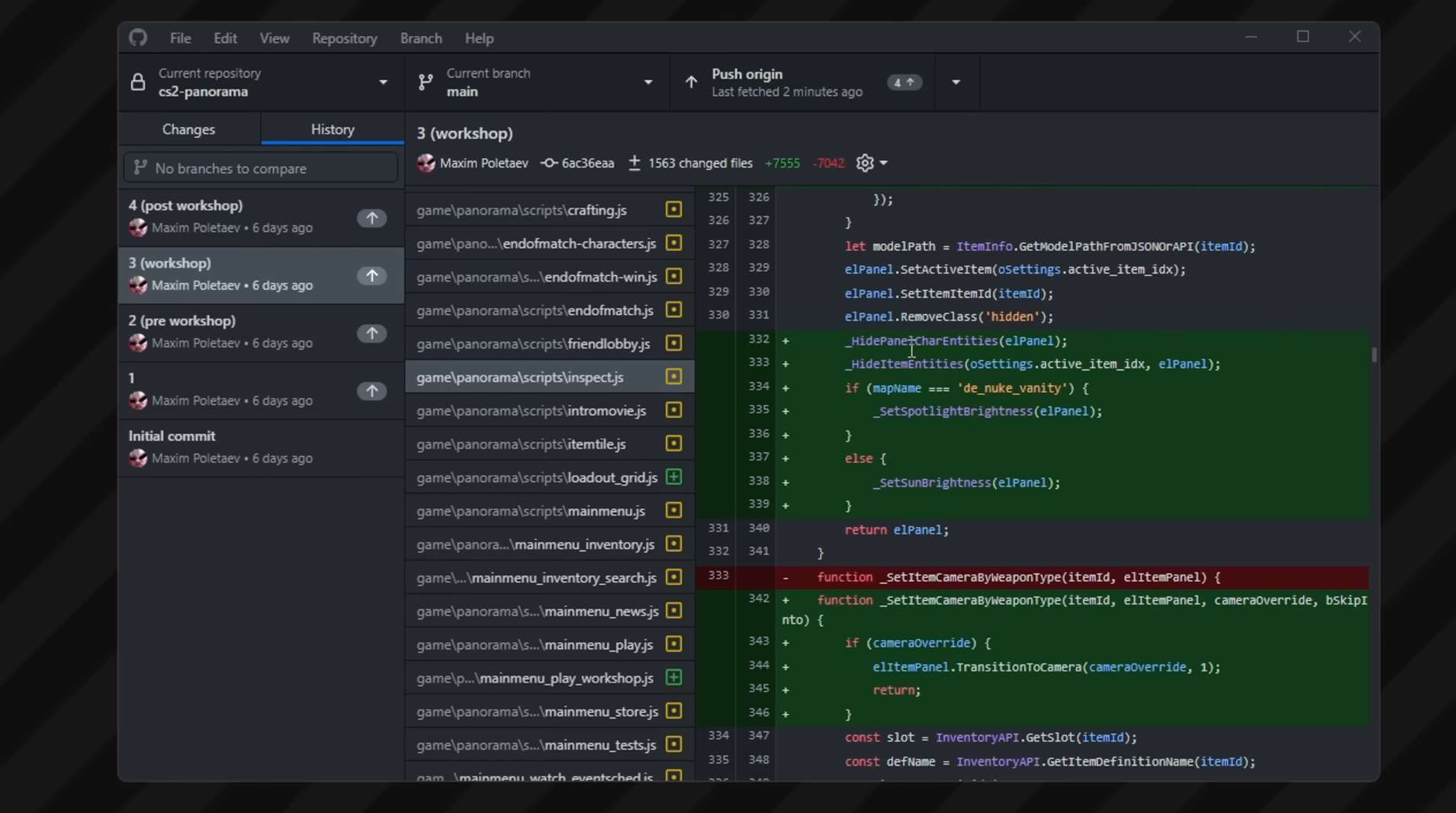
Task: Click unpushed arrow on commit 1
Action: tap(372, 391)
